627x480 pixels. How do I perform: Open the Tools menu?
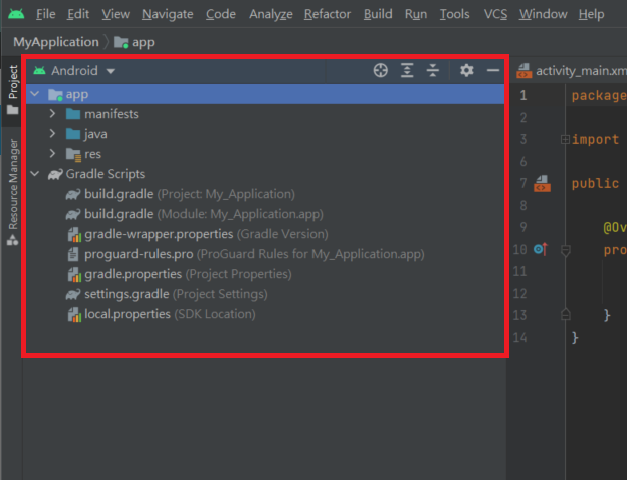tap(454, 14)
